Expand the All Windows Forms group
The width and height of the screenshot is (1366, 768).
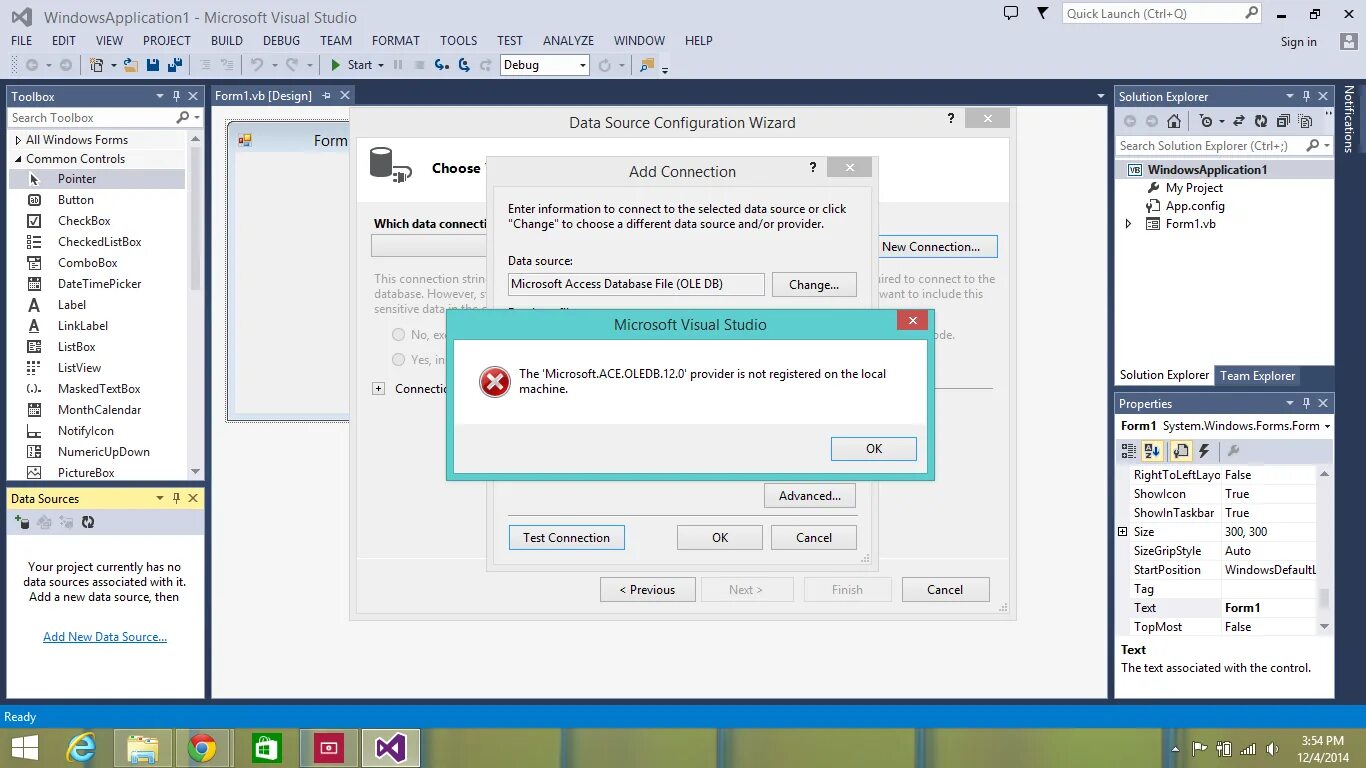(17, 140)
